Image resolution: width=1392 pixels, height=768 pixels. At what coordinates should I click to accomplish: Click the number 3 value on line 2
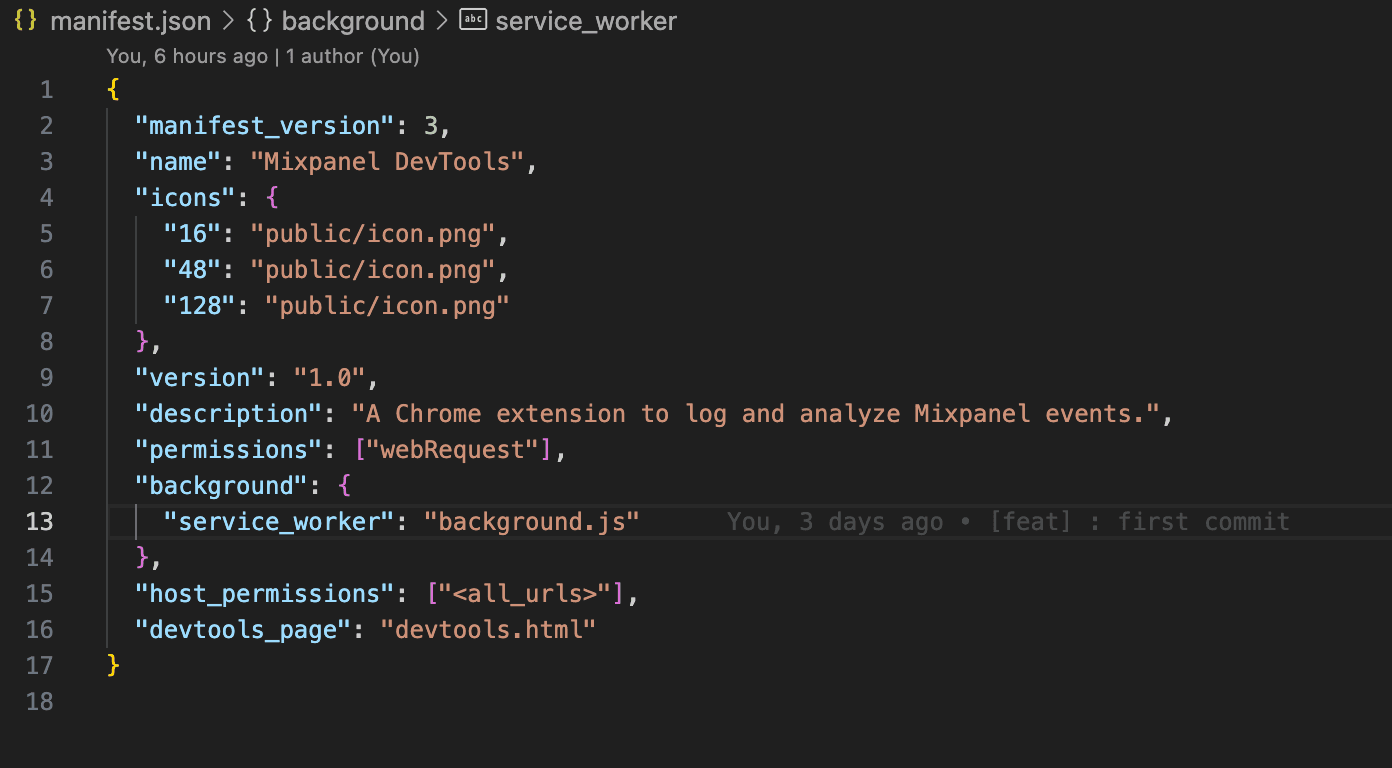pyautogui.click(x=431, y=126)
